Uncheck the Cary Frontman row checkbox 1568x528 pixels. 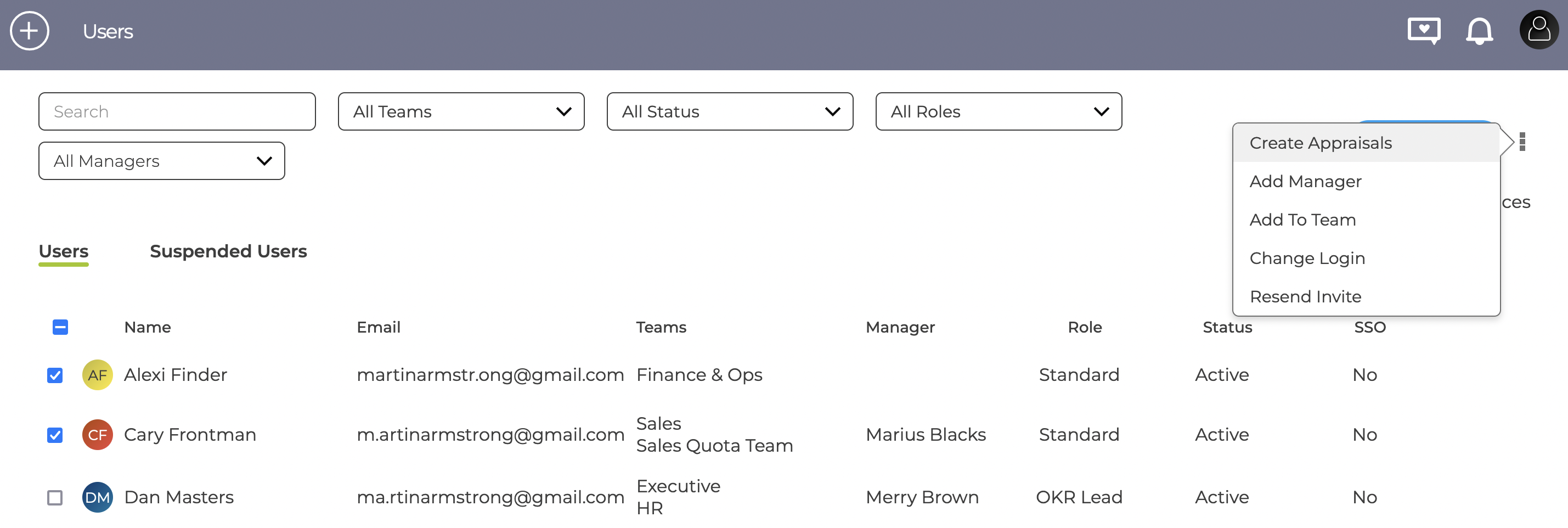(55, 435)
